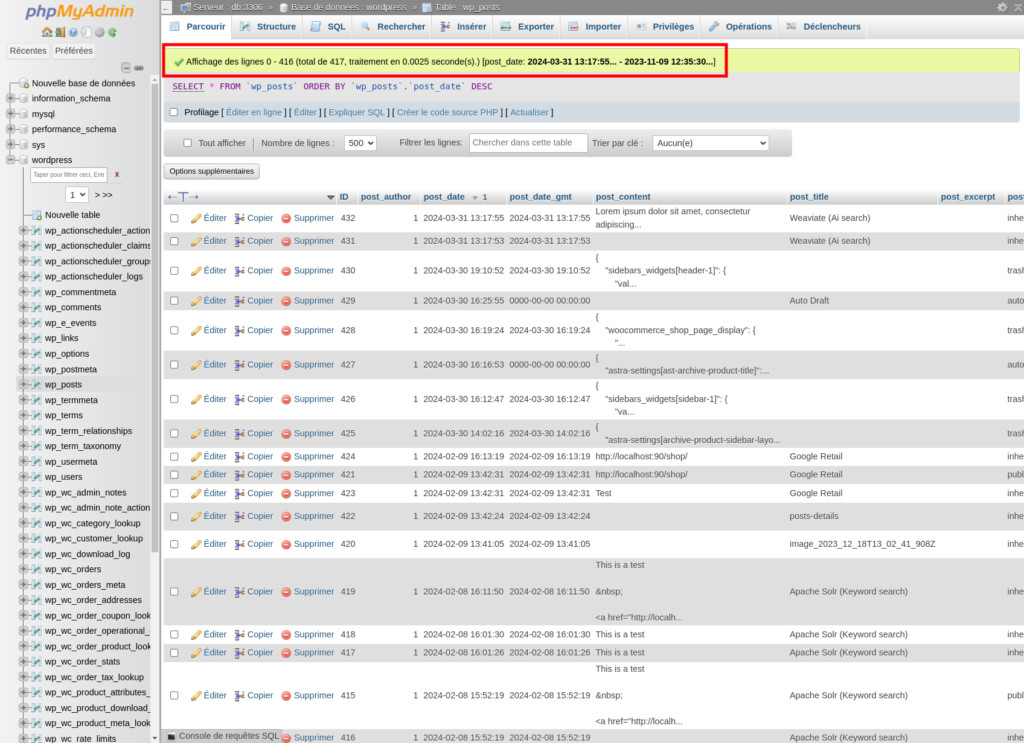Image resolution: width=1024 pixels, height=743 pixels.
Task: Click the Options supplémentaires button
Action: point(212,171)
